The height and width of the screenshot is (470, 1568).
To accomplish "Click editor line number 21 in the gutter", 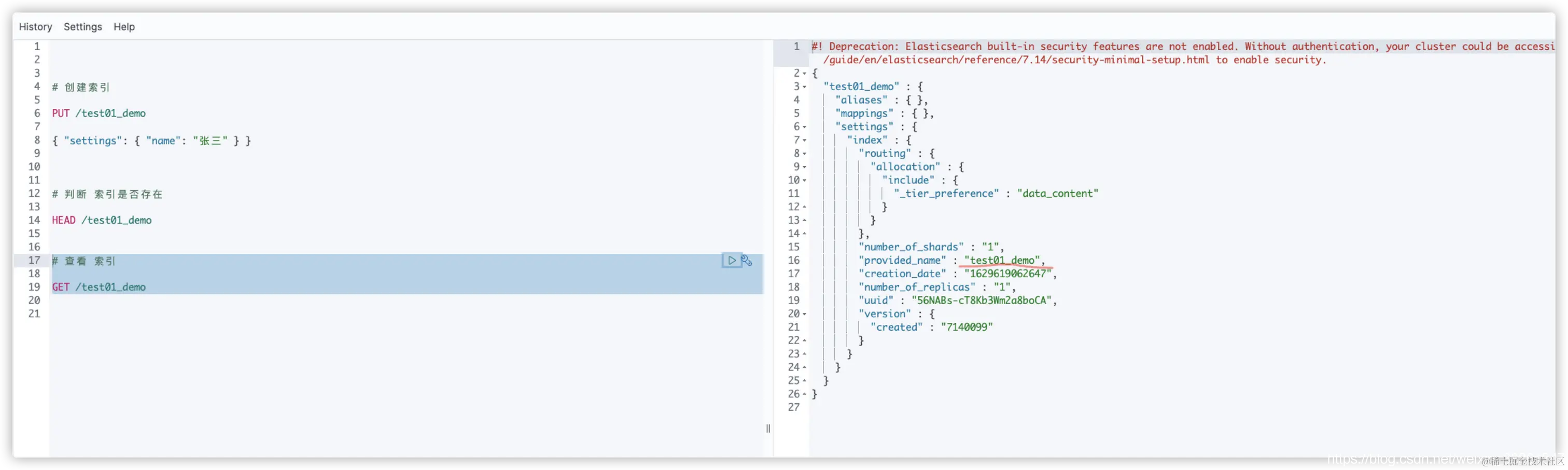I will click(34, 314).
